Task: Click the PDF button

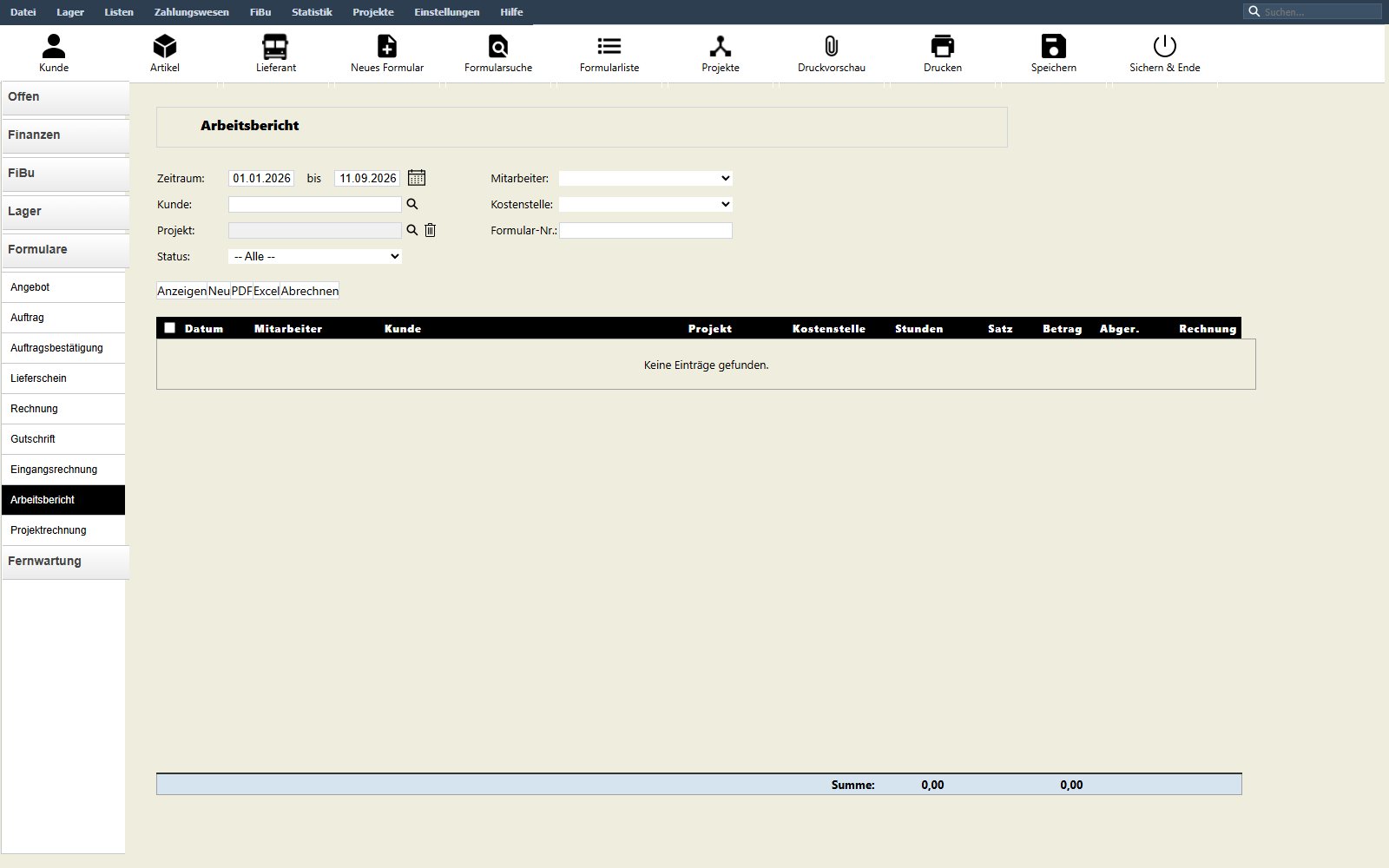Action: [241, 291]
